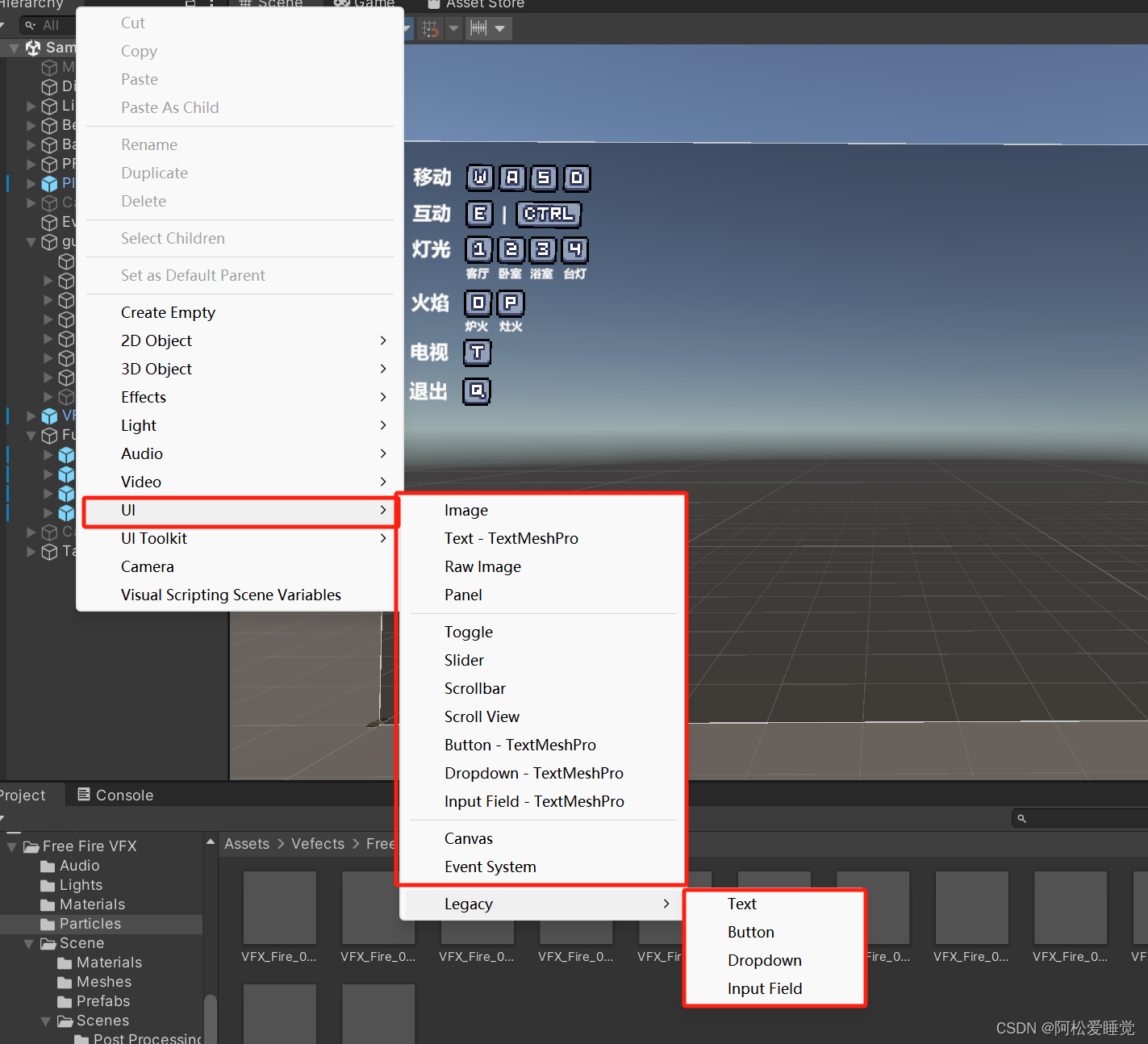Switch to the Game tab

365,3
